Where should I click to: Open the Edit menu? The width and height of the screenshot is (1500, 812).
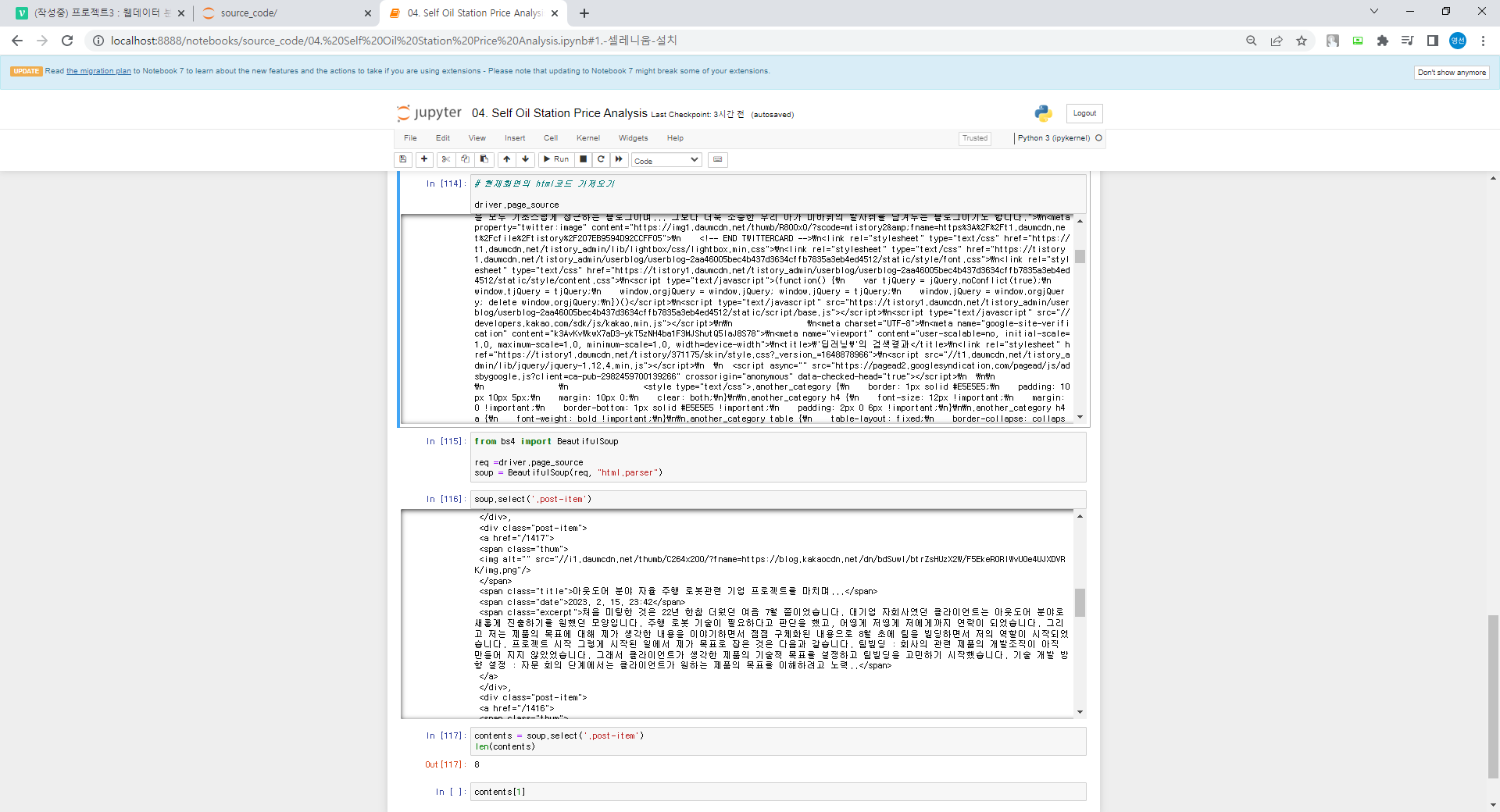point(443,138)
